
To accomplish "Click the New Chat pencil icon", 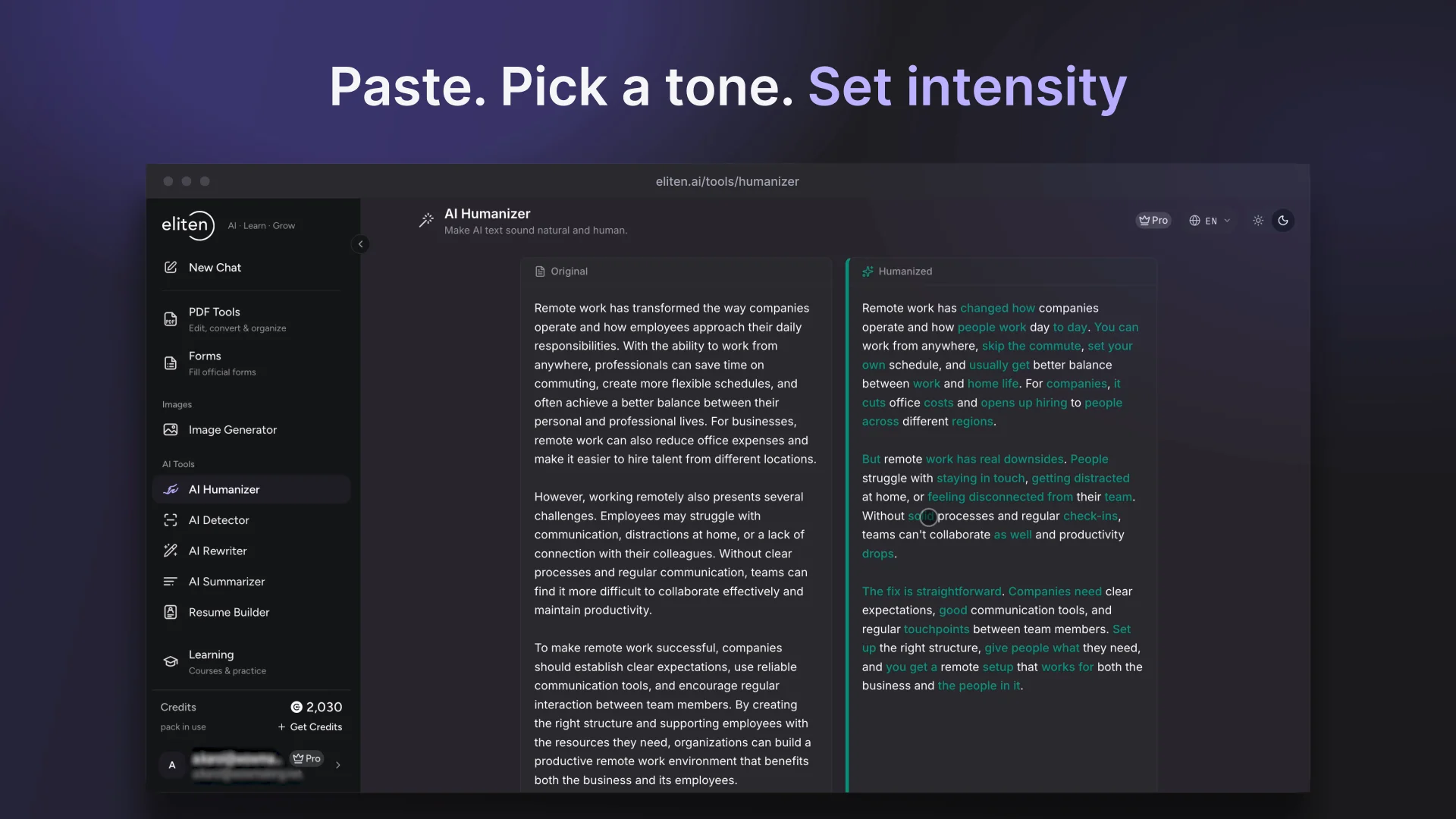I will 171,268.
